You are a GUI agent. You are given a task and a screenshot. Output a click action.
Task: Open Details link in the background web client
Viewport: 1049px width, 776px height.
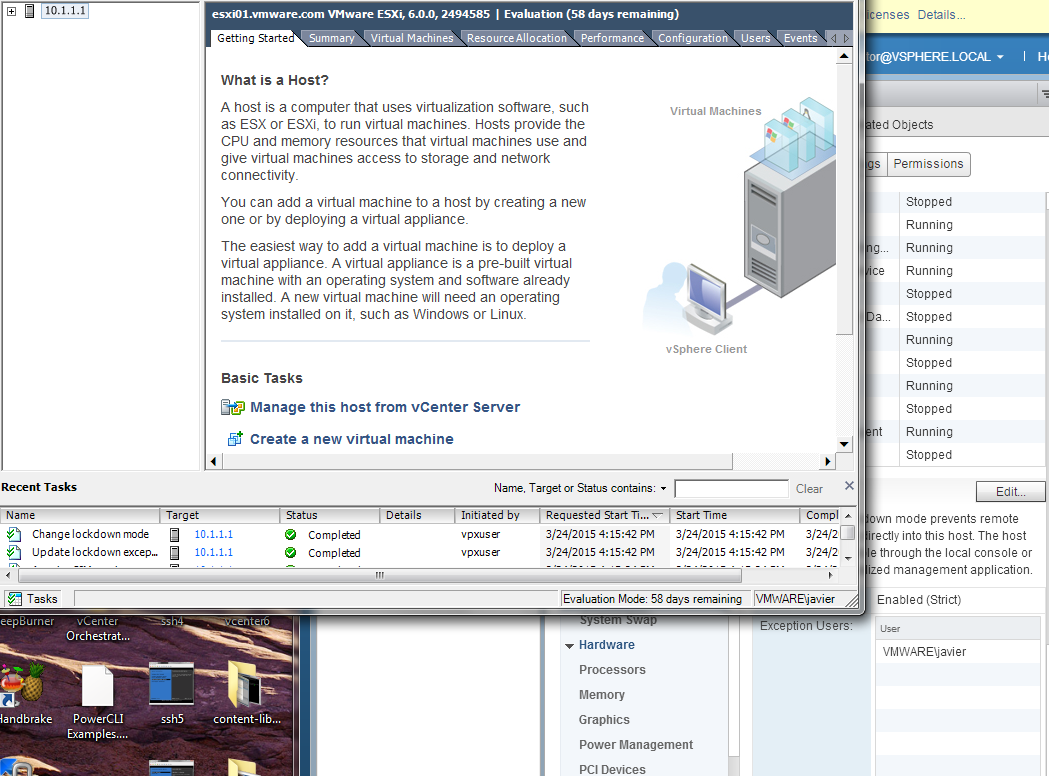coord(941,15)
